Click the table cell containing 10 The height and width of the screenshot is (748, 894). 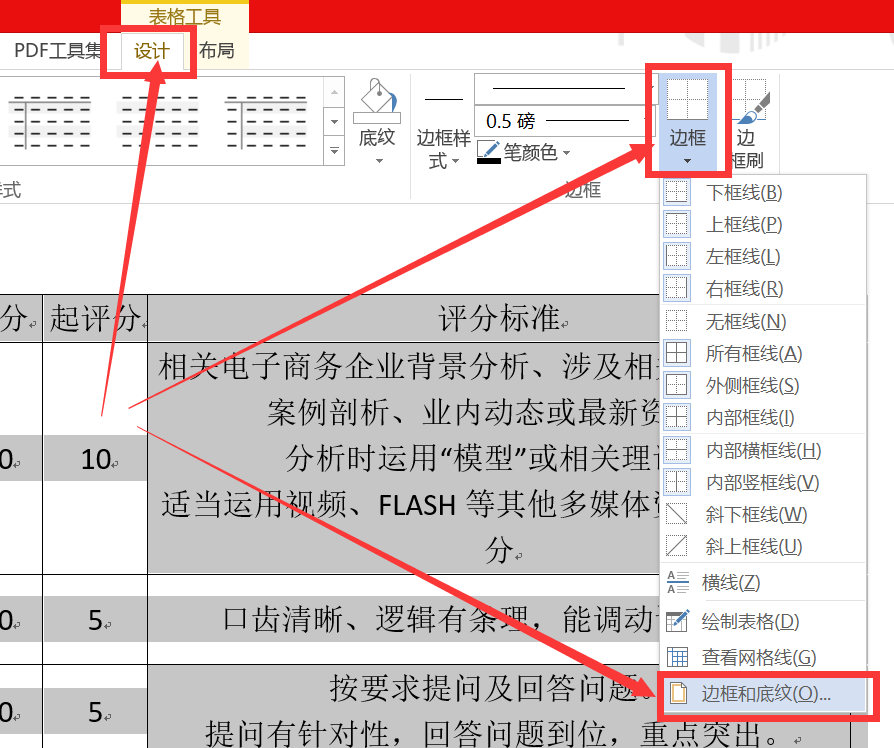coord(95,458)
